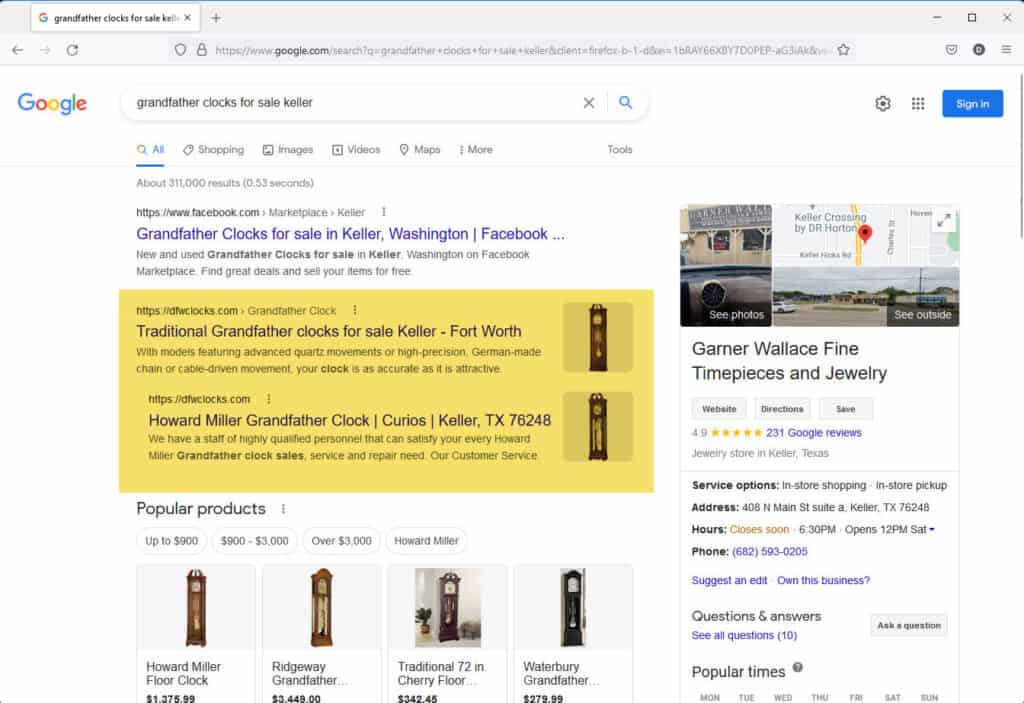Image resolution: width=1024 pixels, height=703 pixels.
Task: Open options for Facebook result
Action: click(x=384, y=212)
